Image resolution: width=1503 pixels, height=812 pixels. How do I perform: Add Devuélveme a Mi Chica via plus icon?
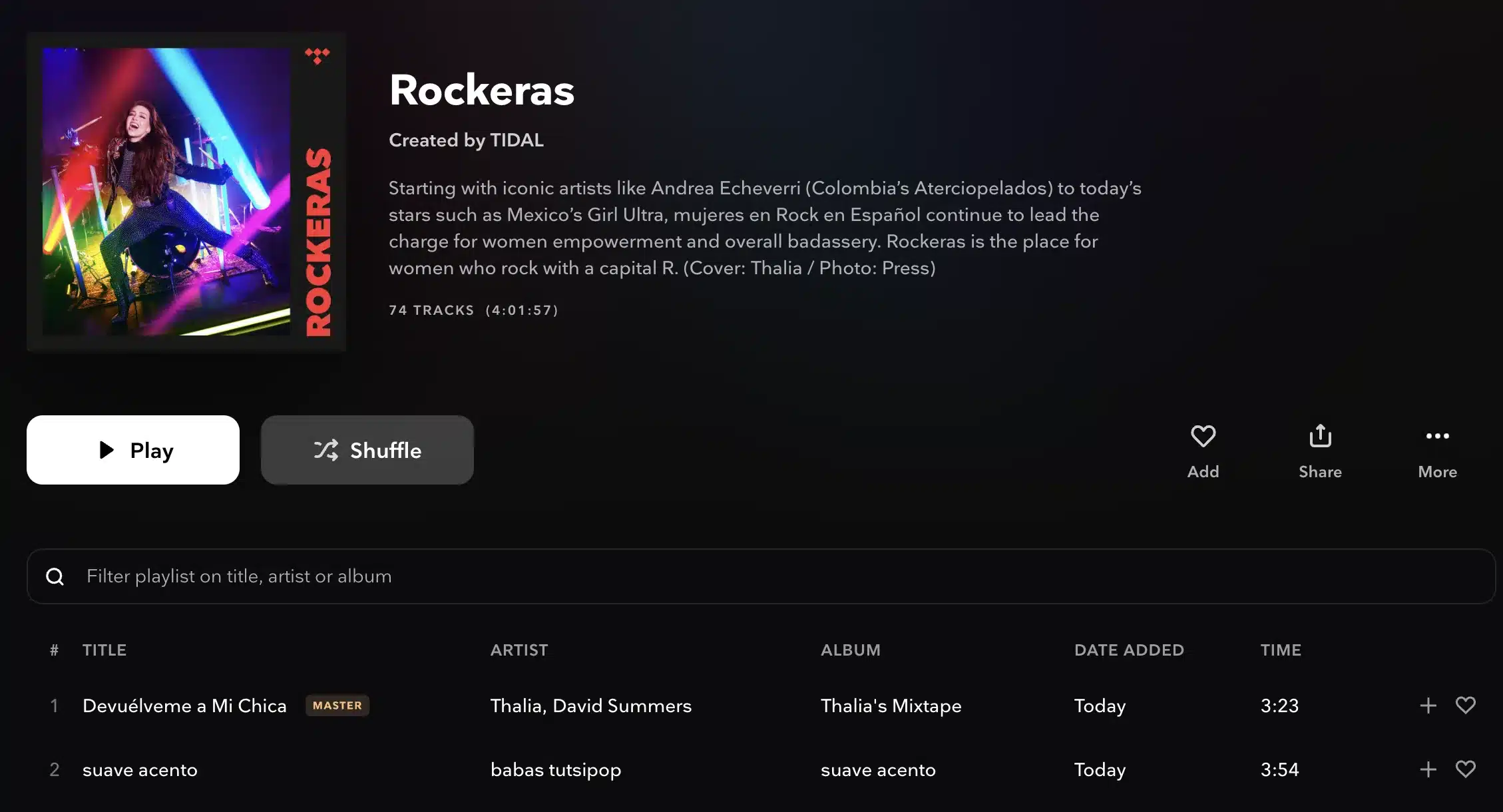1428,706
